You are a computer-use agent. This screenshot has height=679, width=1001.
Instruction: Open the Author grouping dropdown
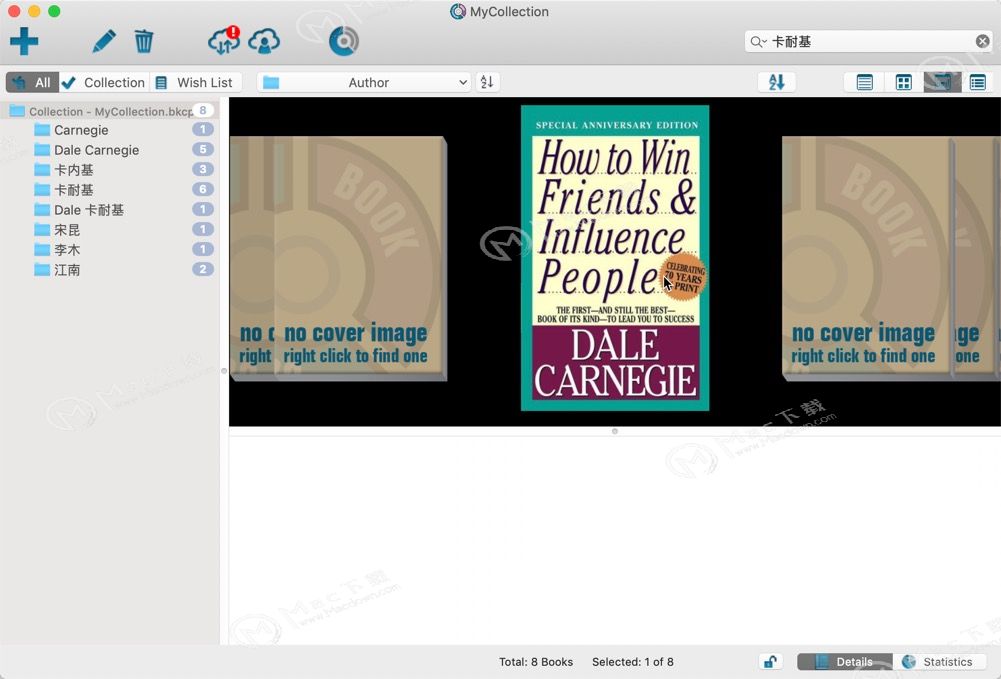(x=364, y=82)
